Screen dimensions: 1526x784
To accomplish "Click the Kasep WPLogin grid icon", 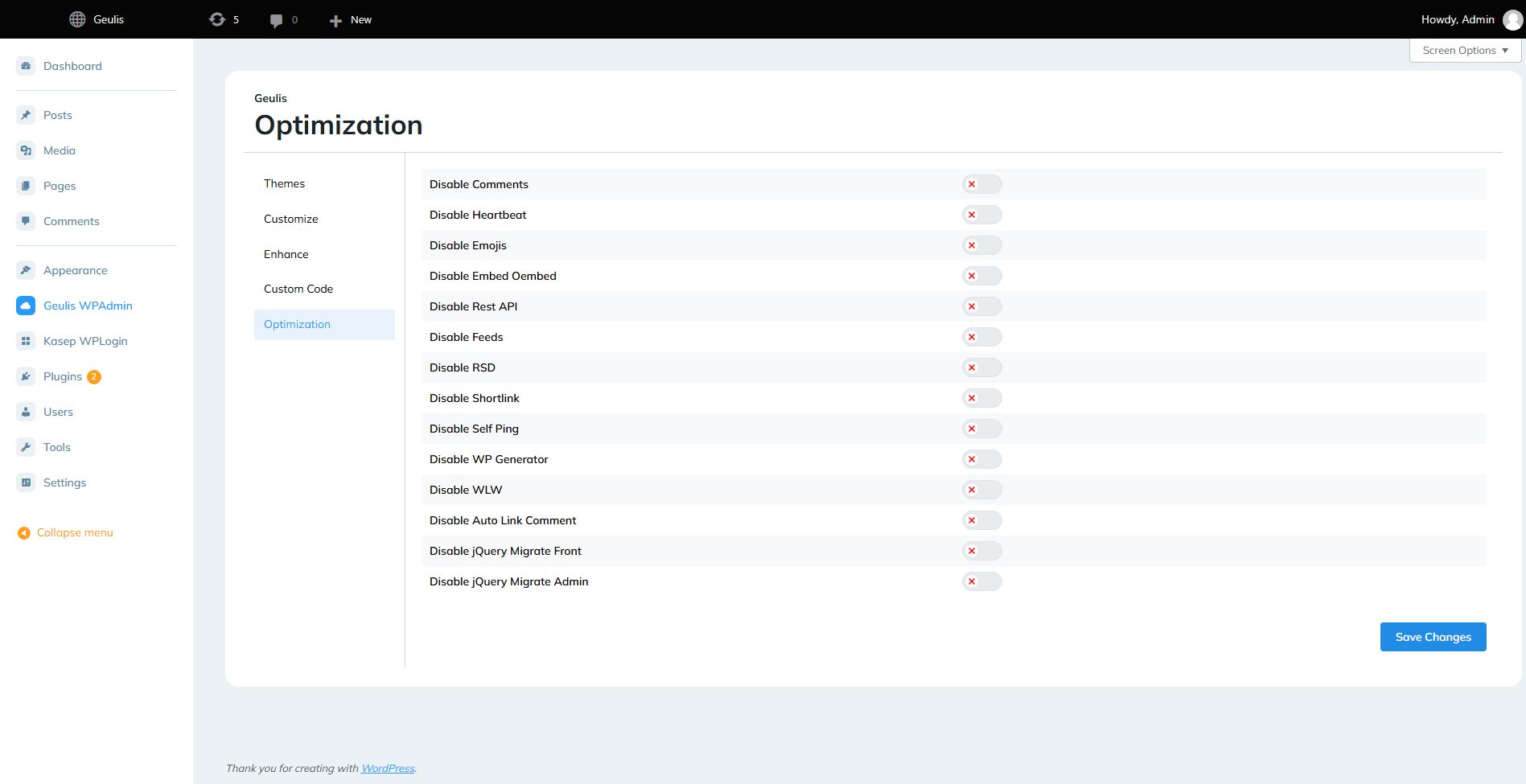I will tap(26, 341).
